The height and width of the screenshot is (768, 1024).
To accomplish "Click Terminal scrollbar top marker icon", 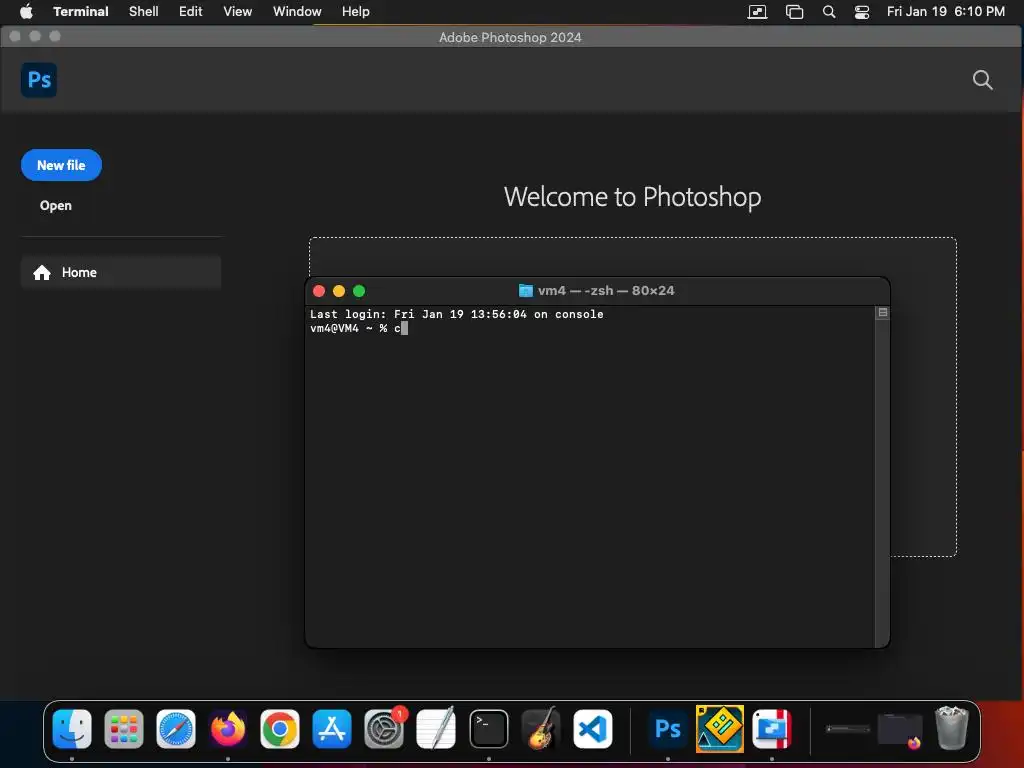I will 882,313.
